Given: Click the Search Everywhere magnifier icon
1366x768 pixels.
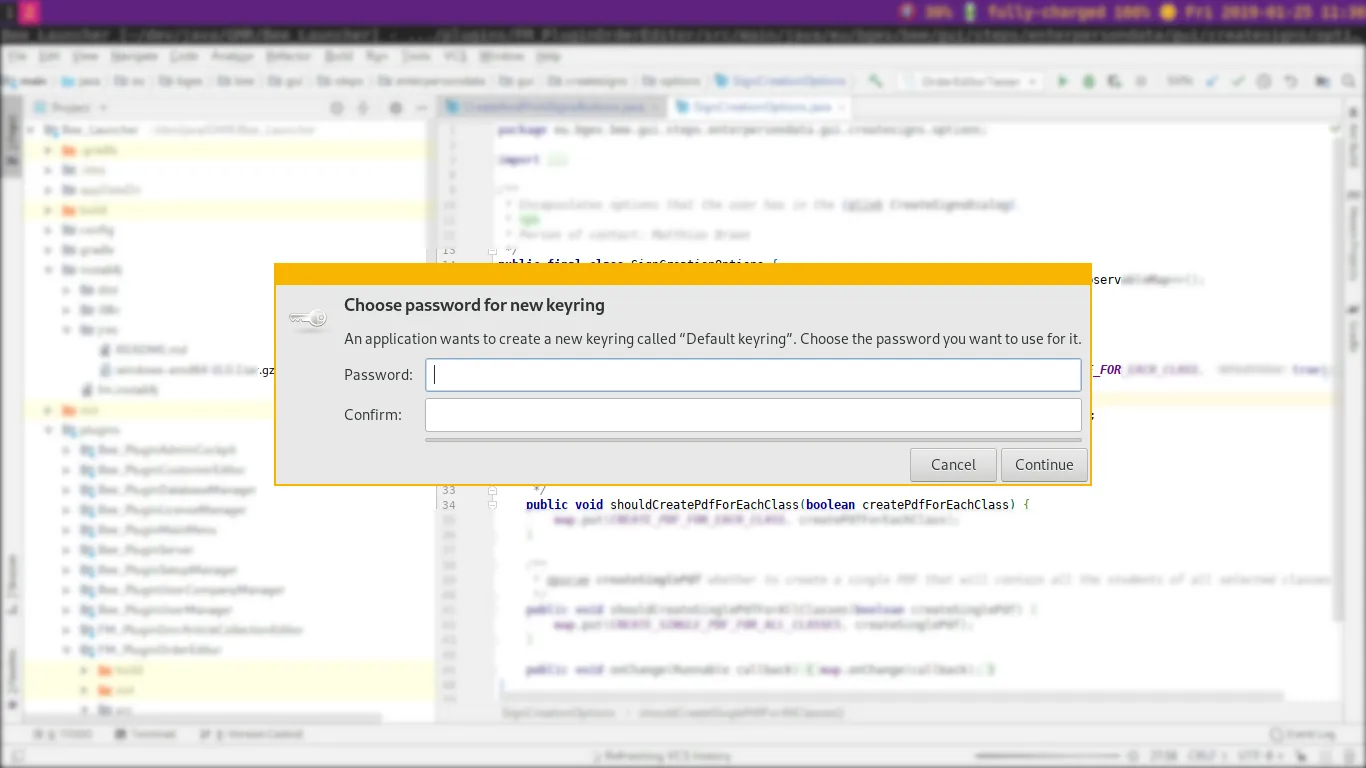Looking at the screenshot, I should point(1350,81).
